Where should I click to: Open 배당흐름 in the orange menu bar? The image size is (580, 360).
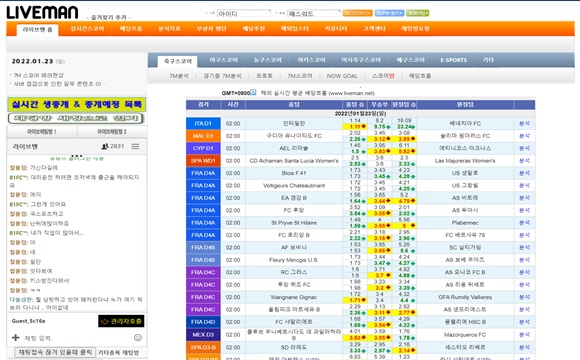131,28
